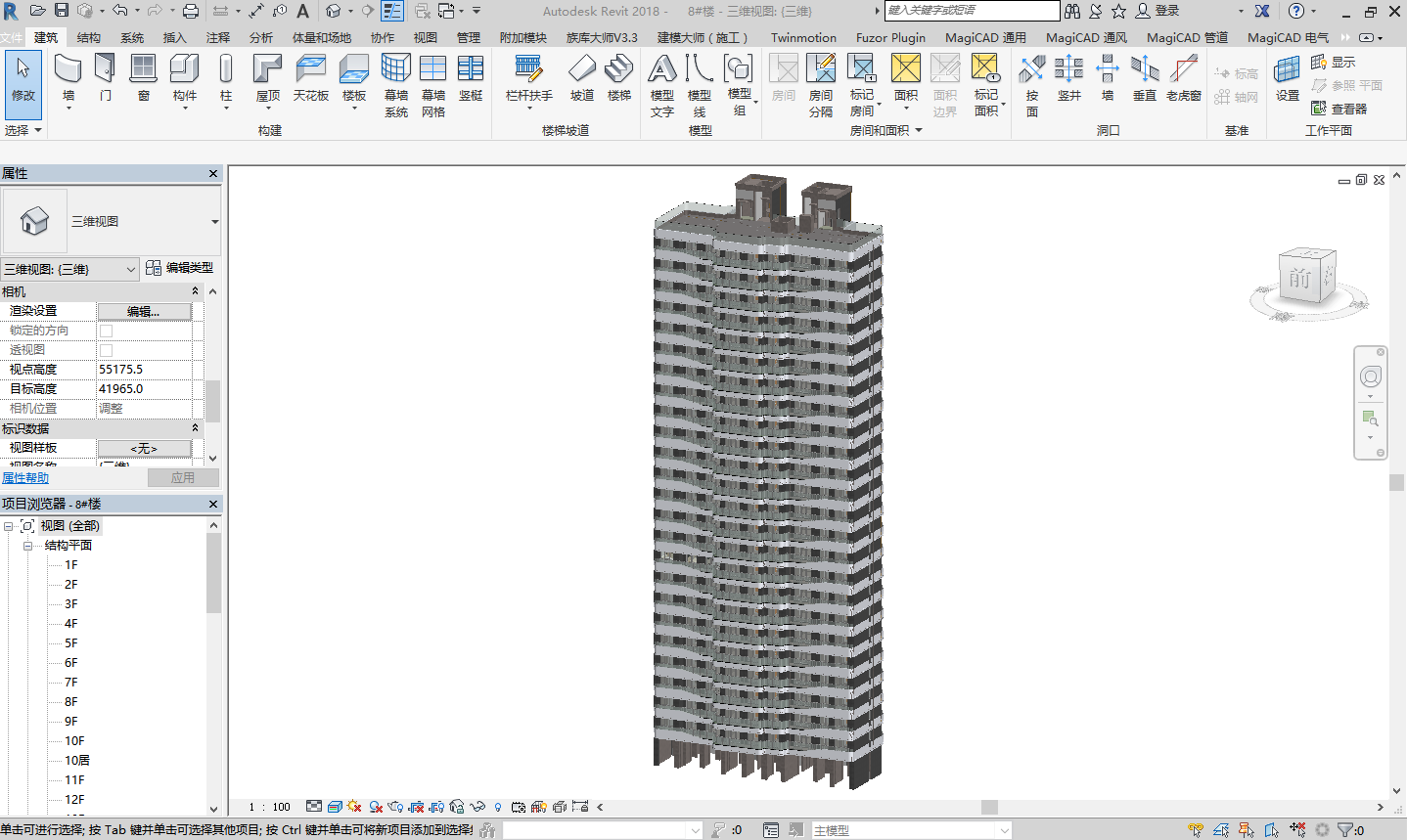Select the Shaft (竖井) opening tool
1407x840 pixels.
click(1069, 78)
